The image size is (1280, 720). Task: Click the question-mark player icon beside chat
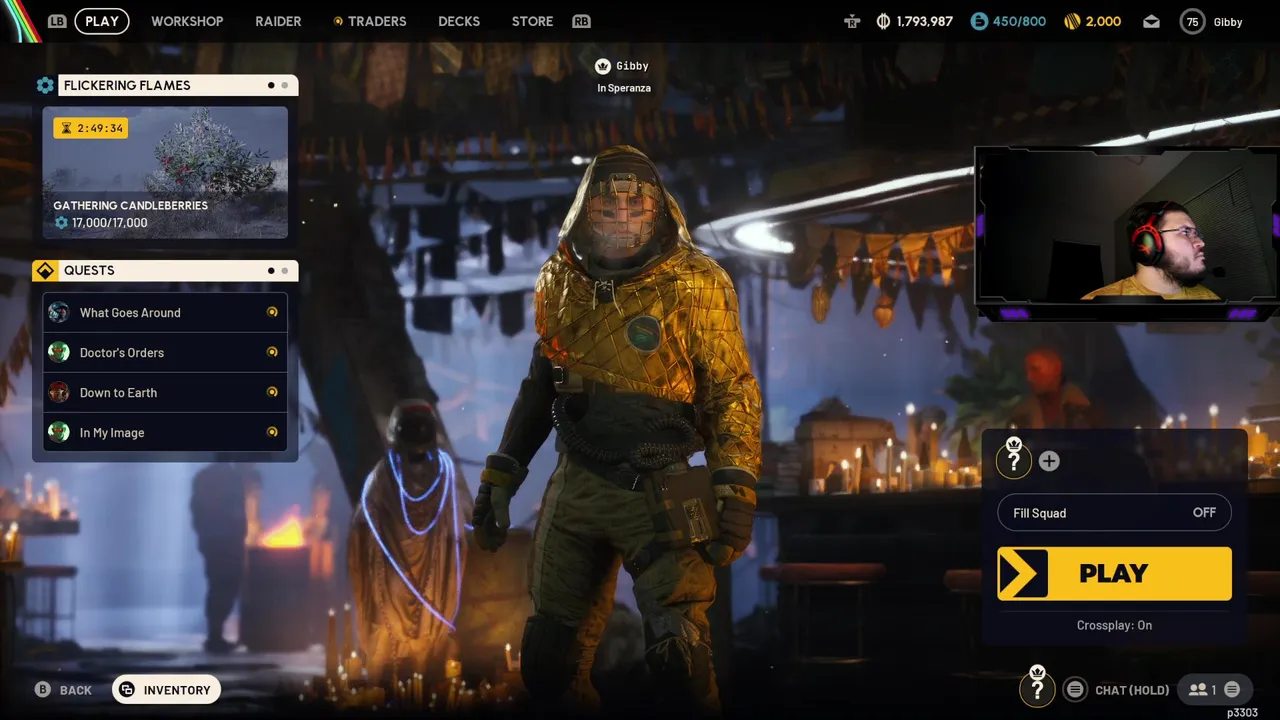pos(1037,688)
